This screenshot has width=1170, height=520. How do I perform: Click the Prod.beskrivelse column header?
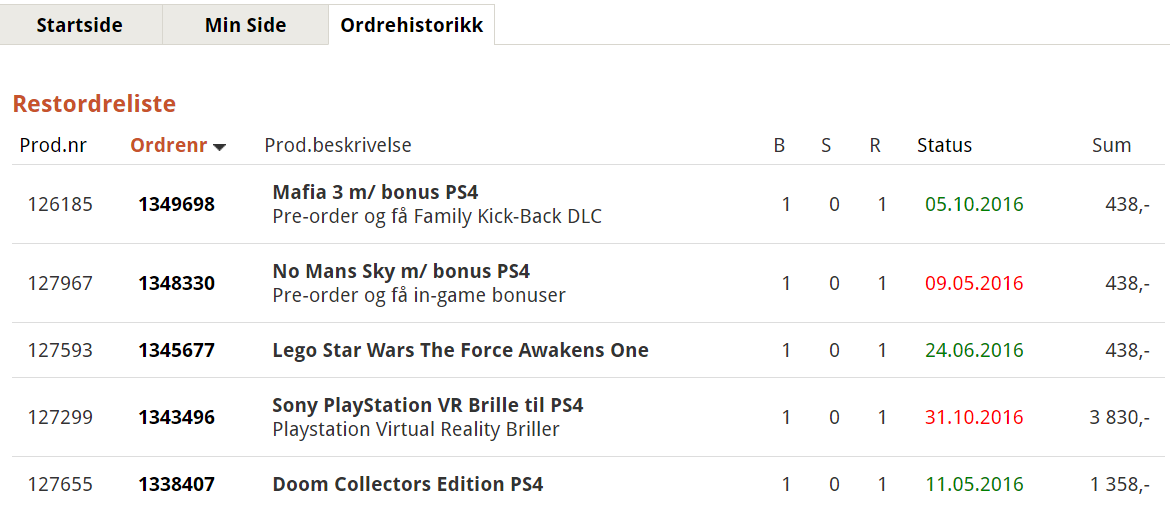point(338,145)
